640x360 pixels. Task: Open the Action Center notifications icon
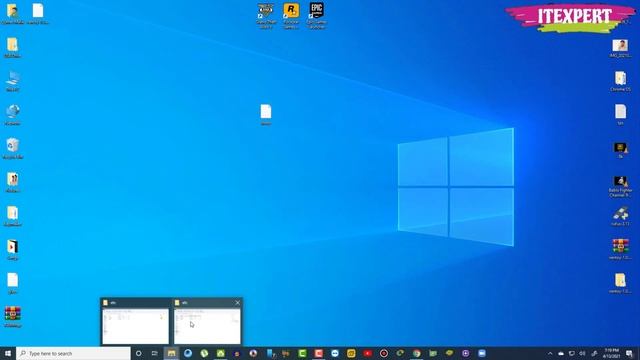tap(630, 353)
